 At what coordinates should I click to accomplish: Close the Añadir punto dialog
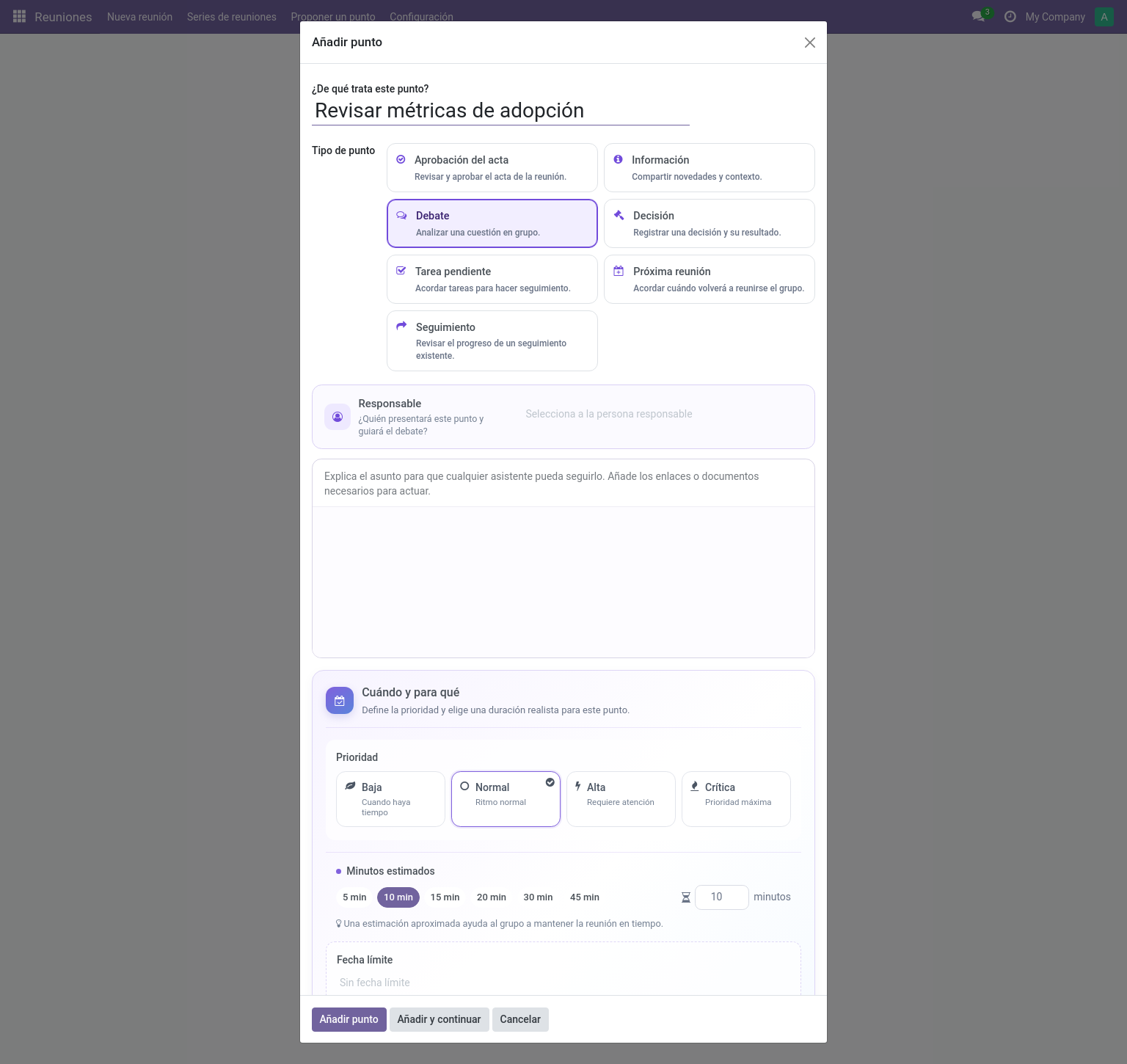(810, 43)
